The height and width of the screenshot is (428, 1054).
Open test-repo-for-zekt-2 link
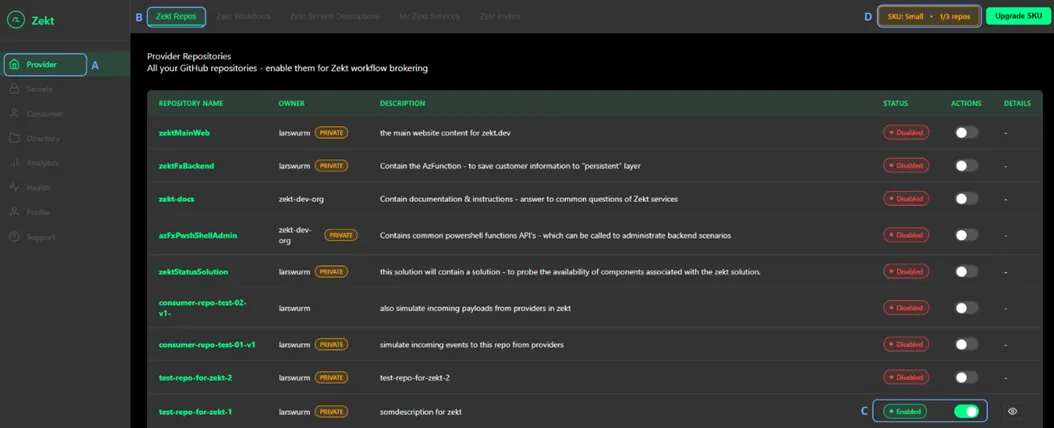(x=196, y=378)
